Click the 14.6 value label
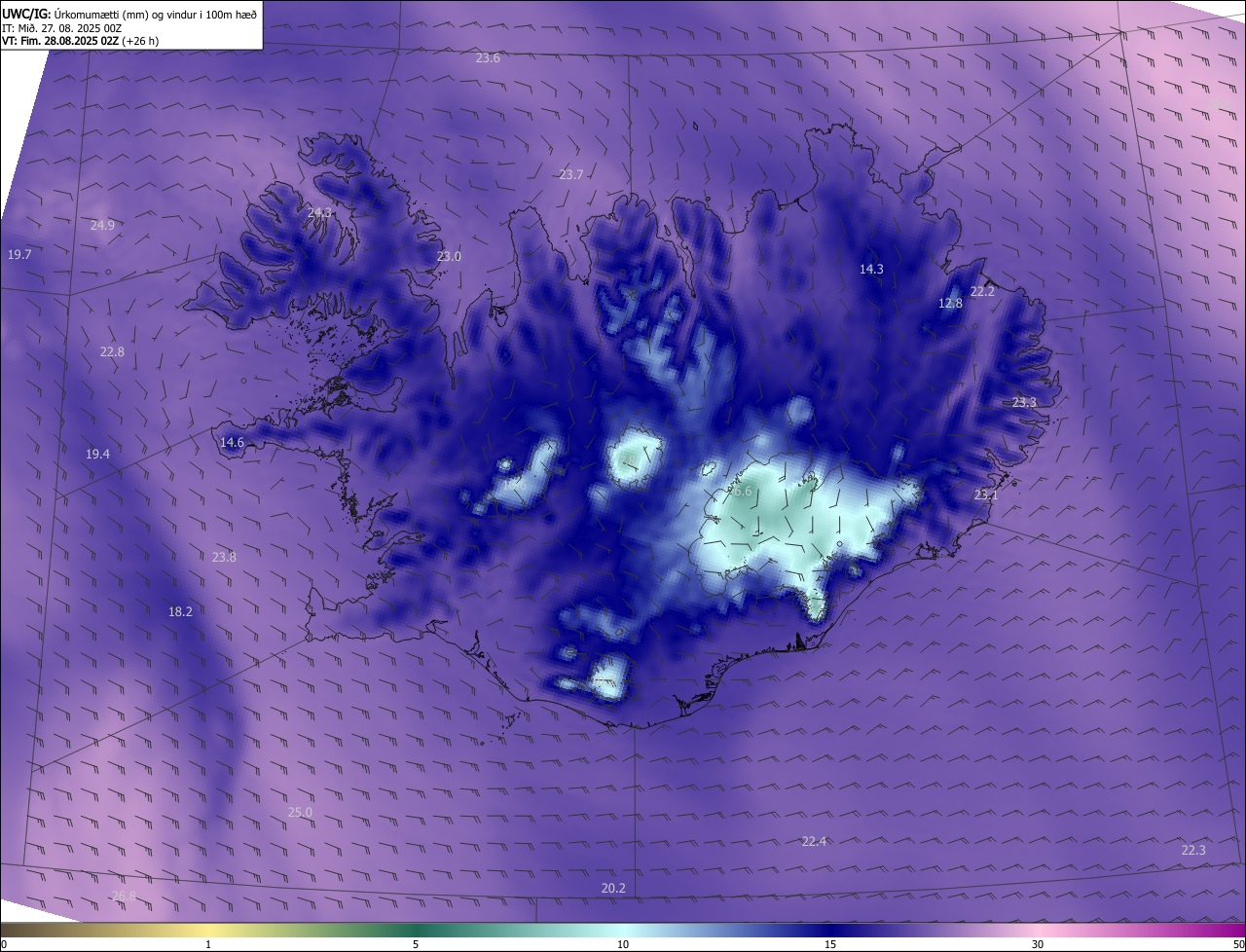 (x=232, y=443)
